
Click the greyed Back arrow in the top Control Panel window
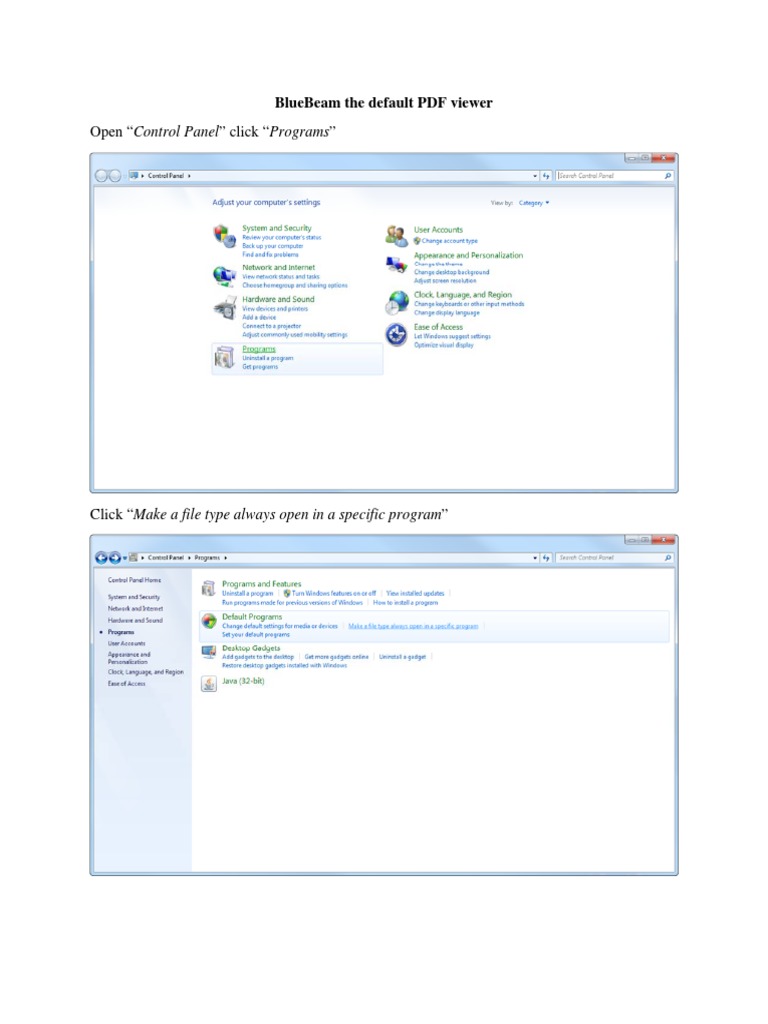[101, 176]
